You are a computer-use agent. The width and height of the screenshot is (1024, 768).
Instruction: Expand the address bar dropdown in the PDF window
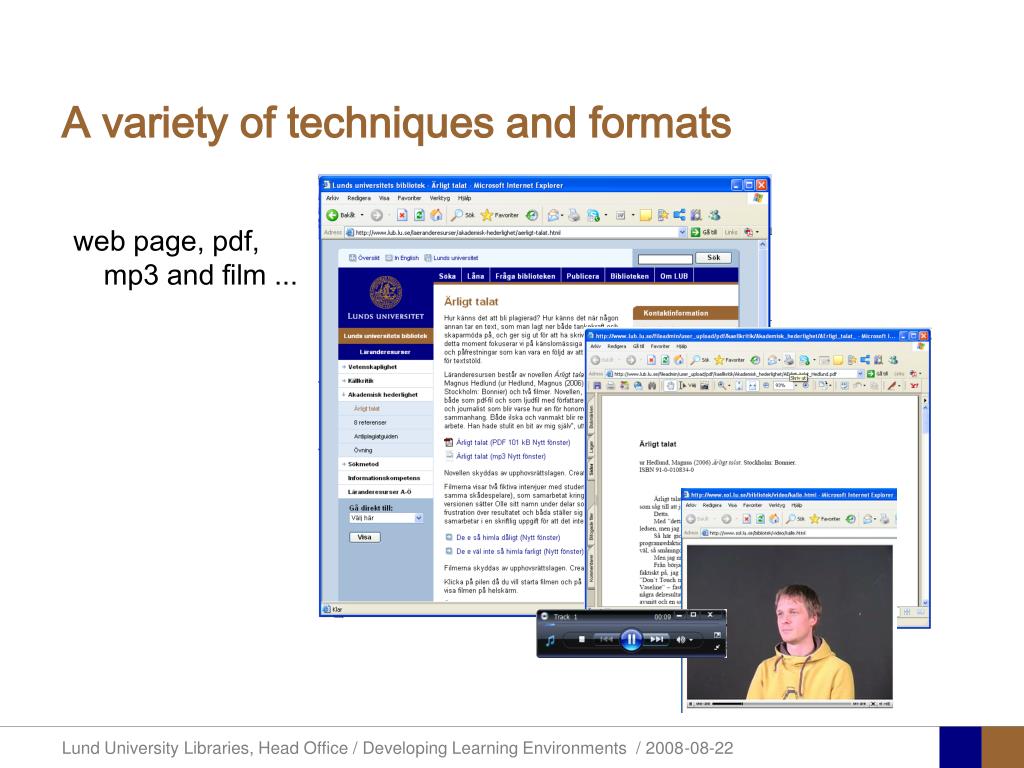coord(860,374)
